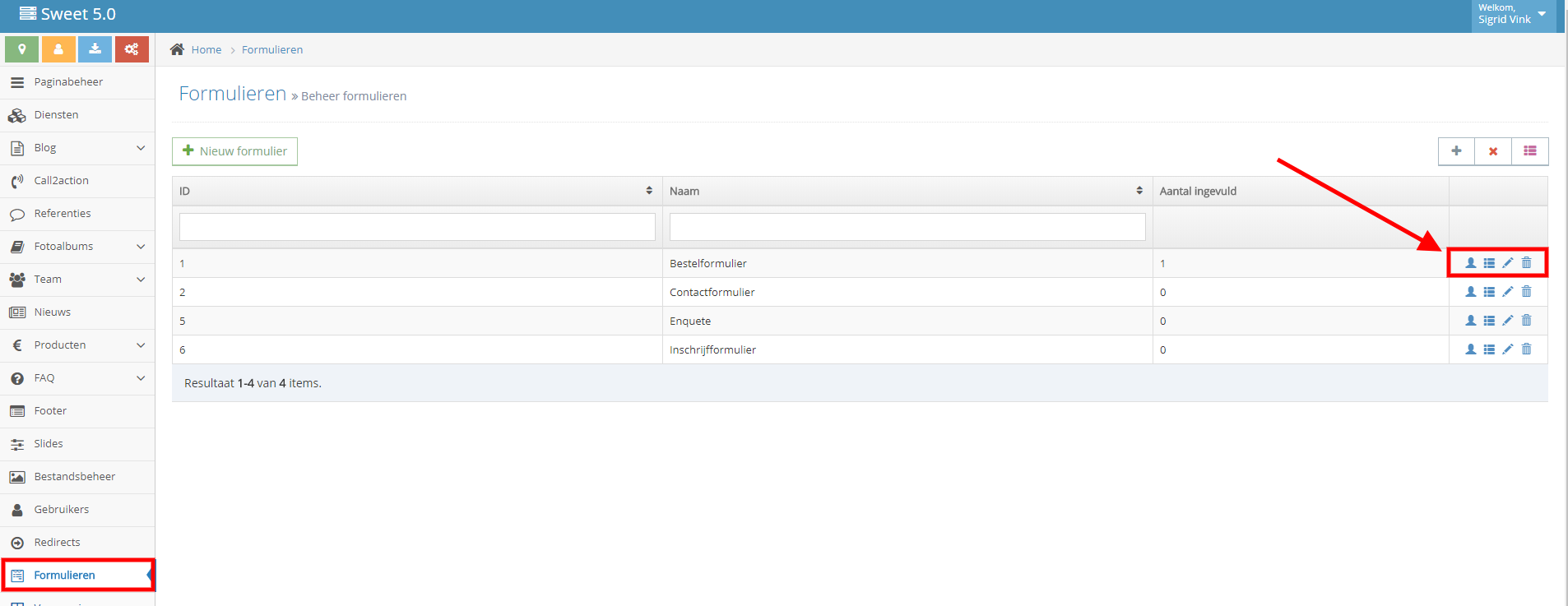Open Paginabeheer in the sidebar
The image size is (1568, 606).
77,82
